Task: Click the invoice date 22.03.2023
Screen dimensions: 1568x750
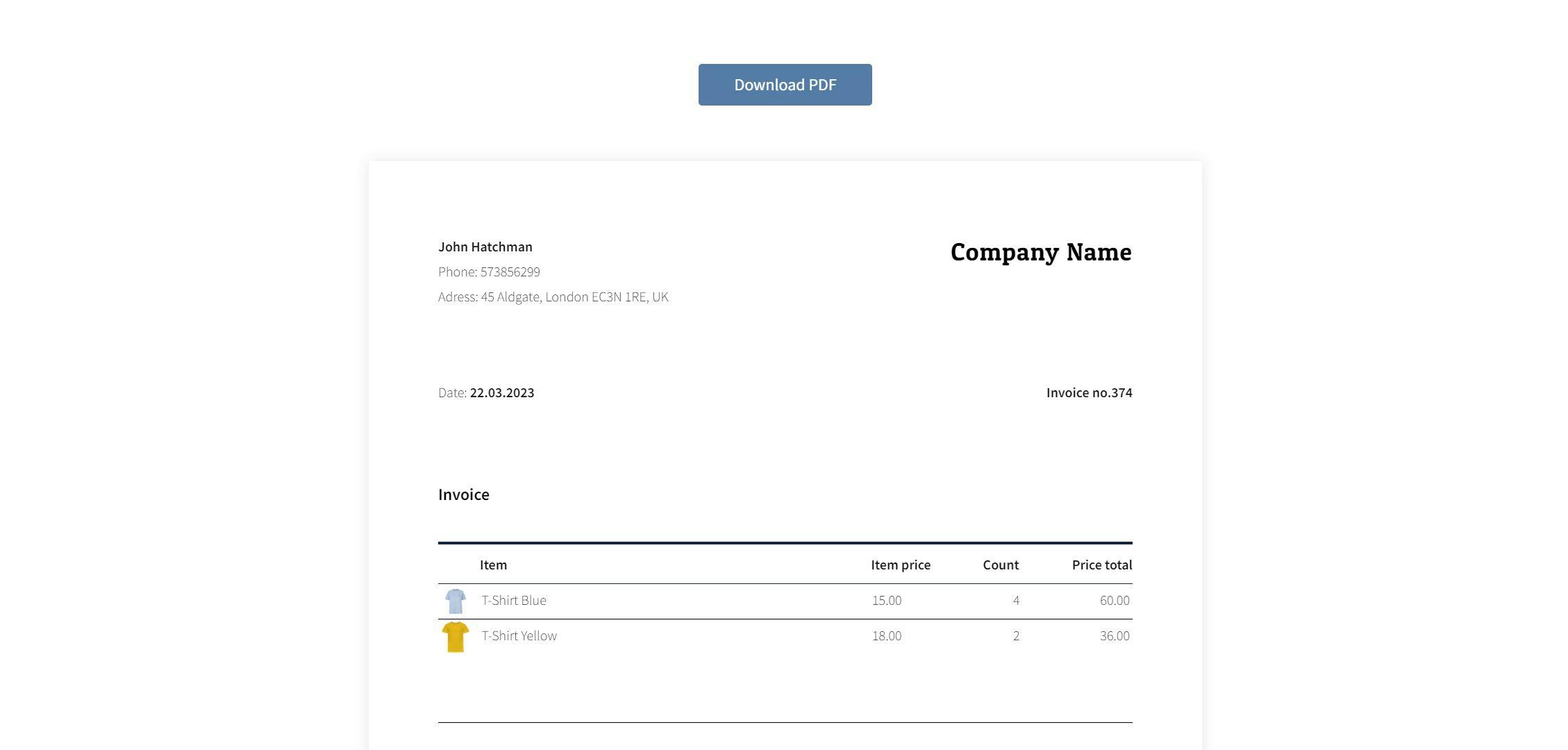Action: pyautogui.click(x=501, y=392)
